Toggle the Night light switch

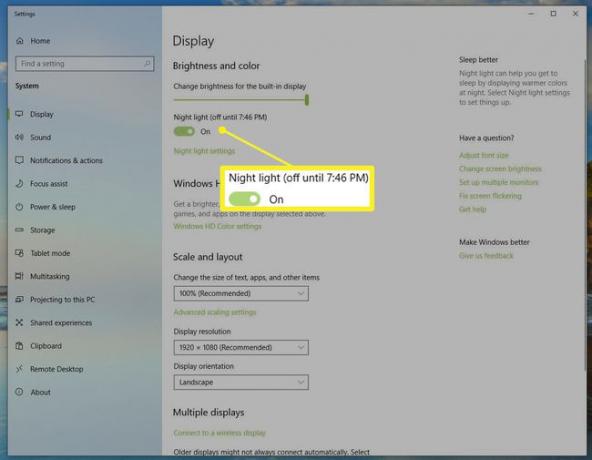(184, 131)
